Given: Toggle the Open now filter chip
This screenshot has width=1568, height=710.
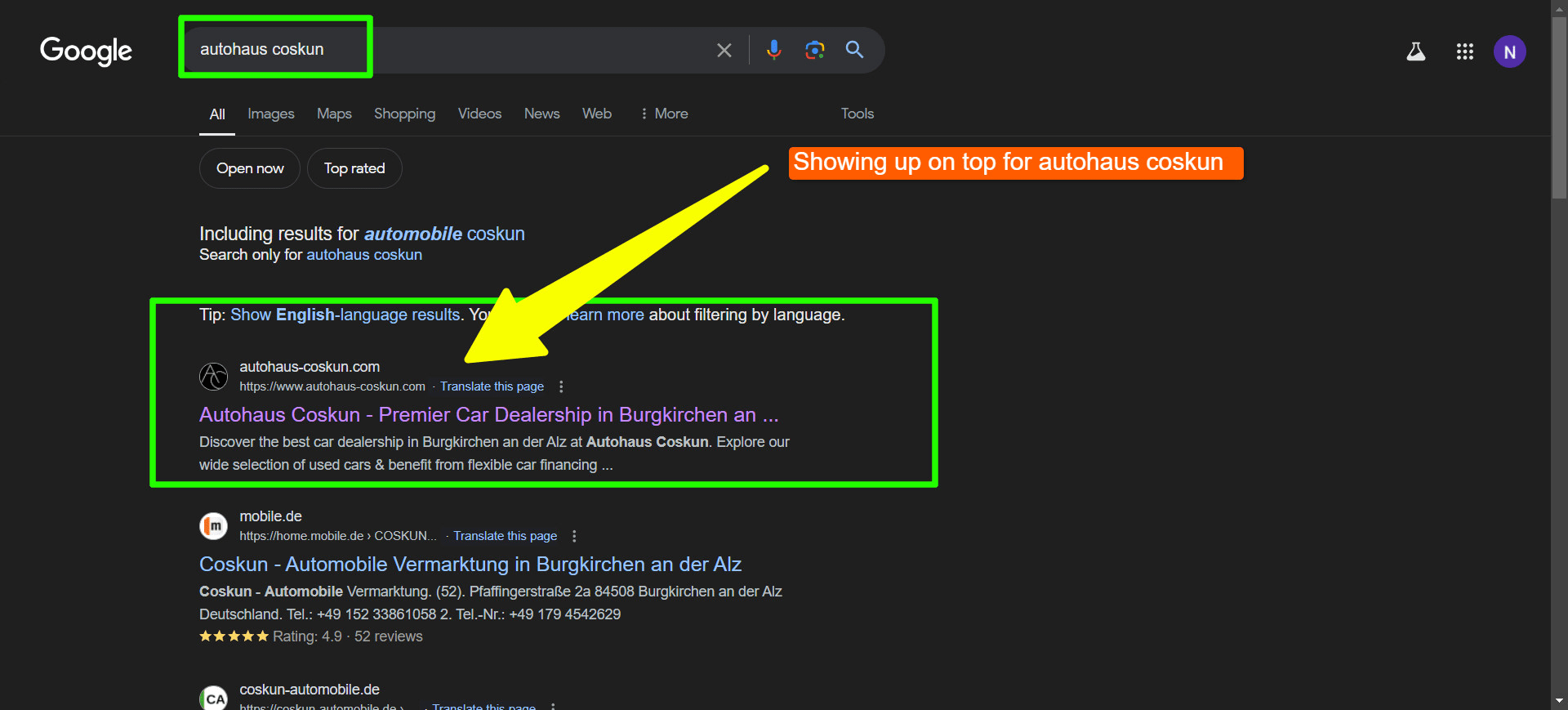Looking at the screenshot, I should pyautogui.click(x=250, y=168).
